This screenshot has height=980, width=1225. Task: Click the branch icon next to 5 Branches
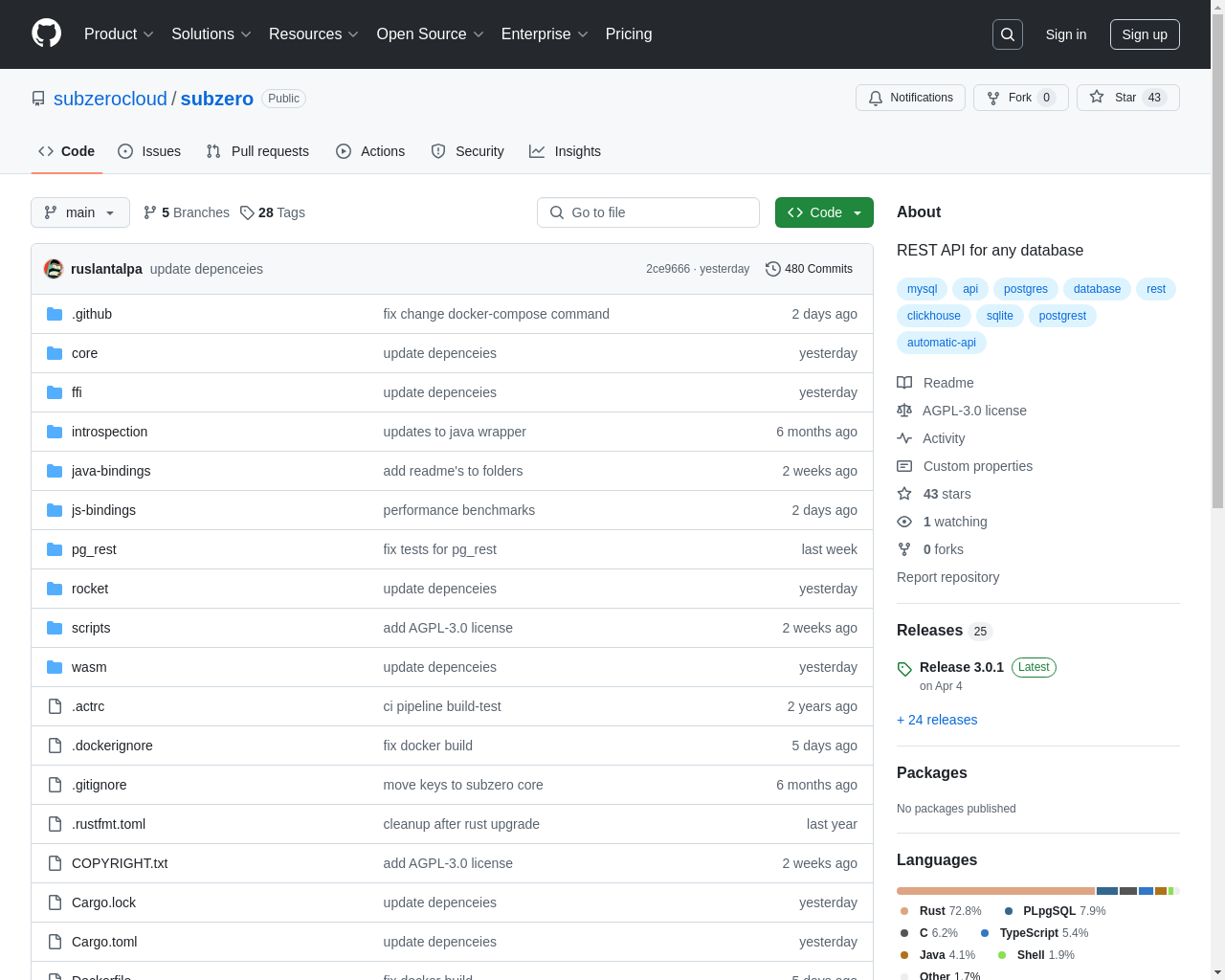tap(150, 212)
